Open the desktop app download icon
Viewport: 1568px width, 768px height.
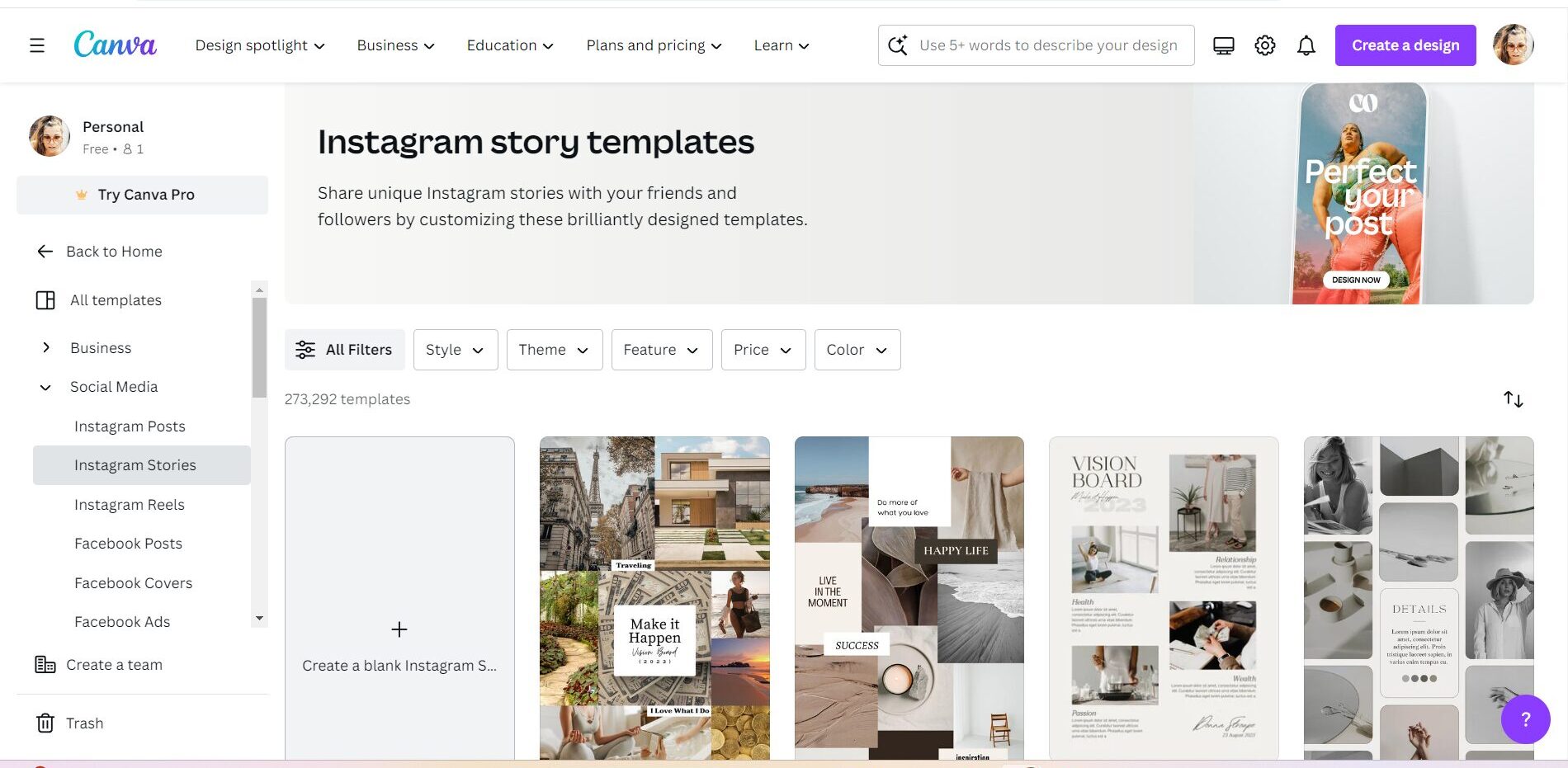pos(1224,45)
